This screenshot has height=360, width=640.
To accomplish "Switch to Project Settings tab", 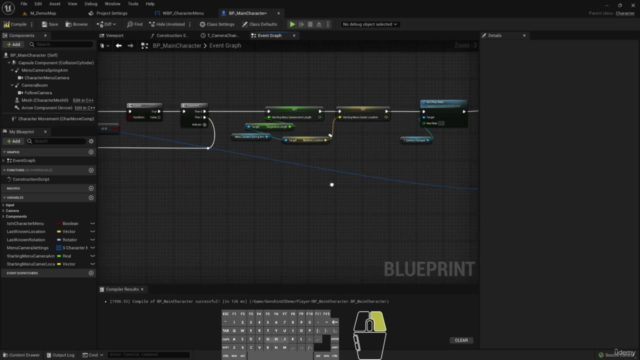I will point(111,13).
